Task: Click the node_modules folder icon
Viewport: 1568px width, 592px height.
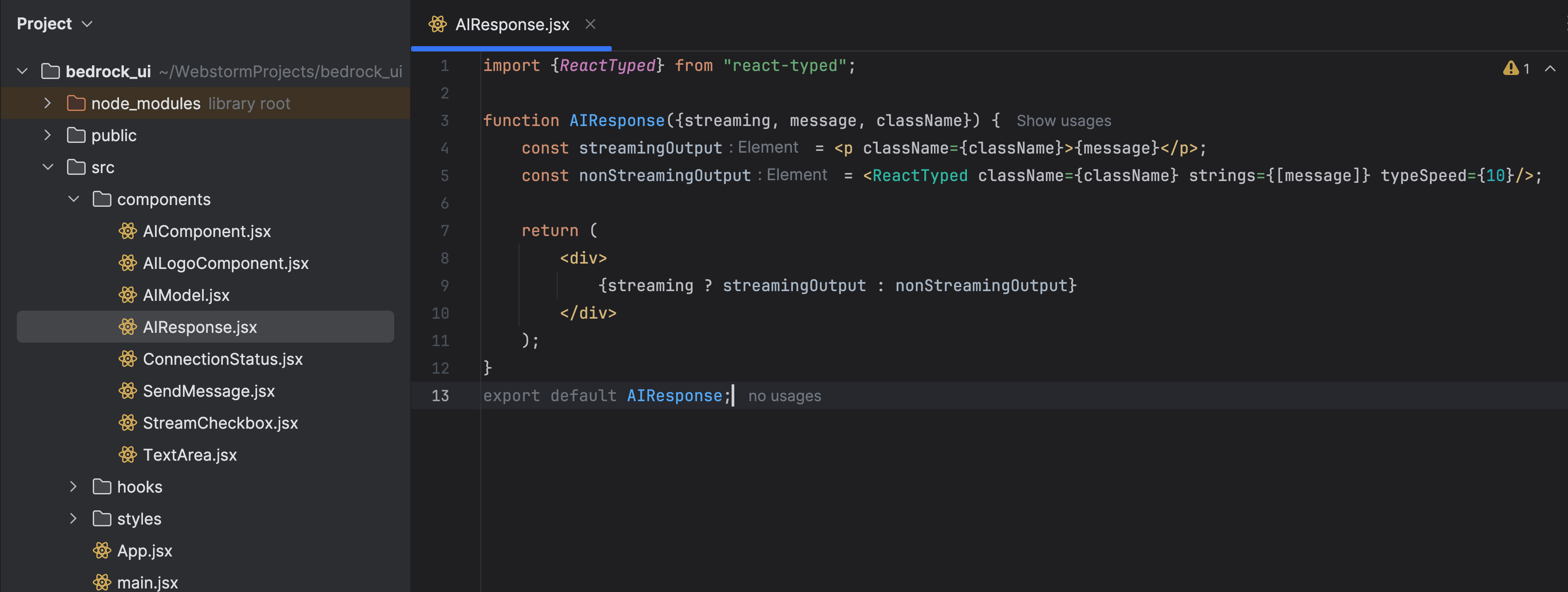Action: coord(76,103)
